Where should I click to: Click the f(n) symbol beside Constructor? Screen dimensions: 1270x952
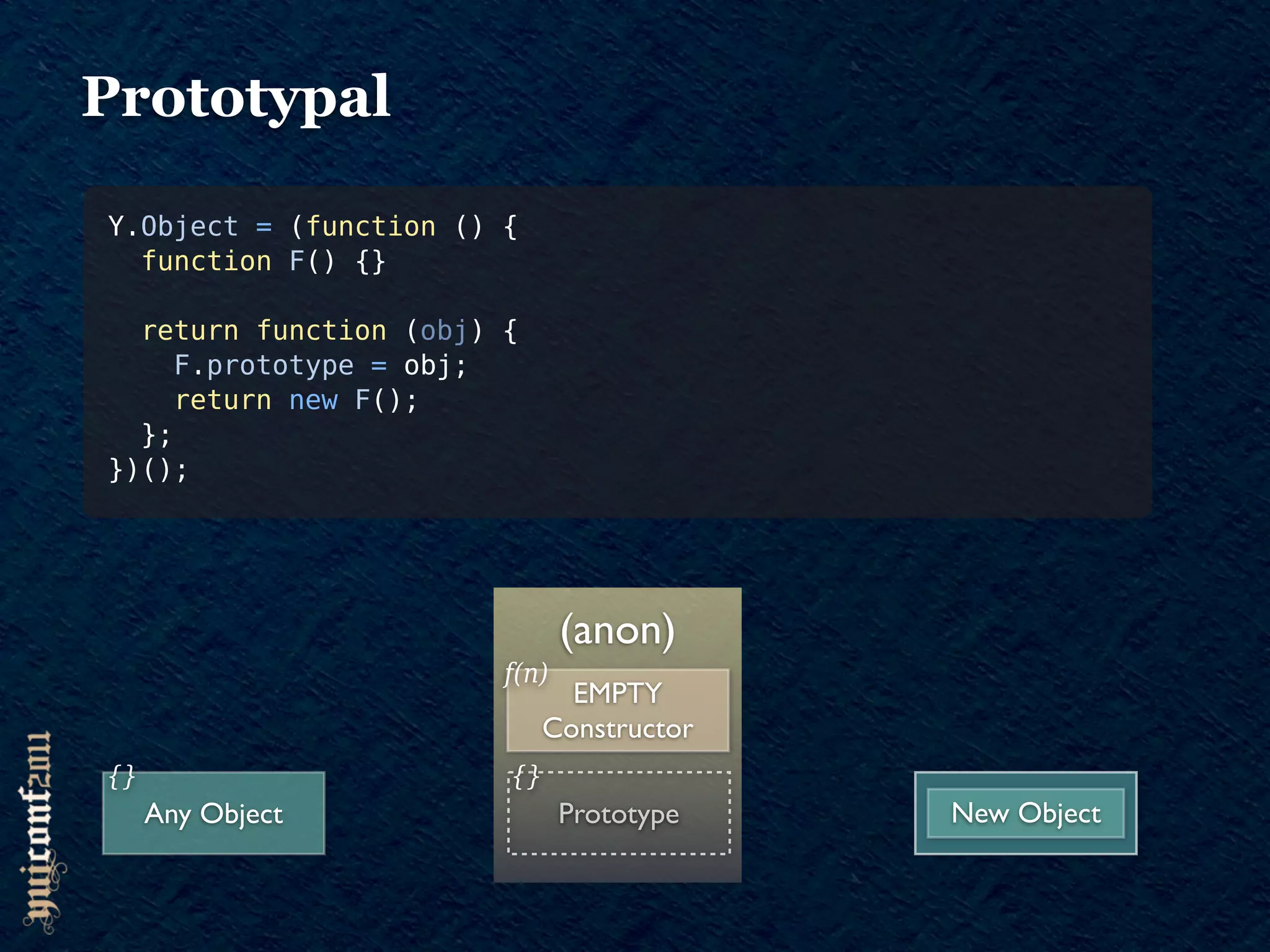tap(526, 673)
